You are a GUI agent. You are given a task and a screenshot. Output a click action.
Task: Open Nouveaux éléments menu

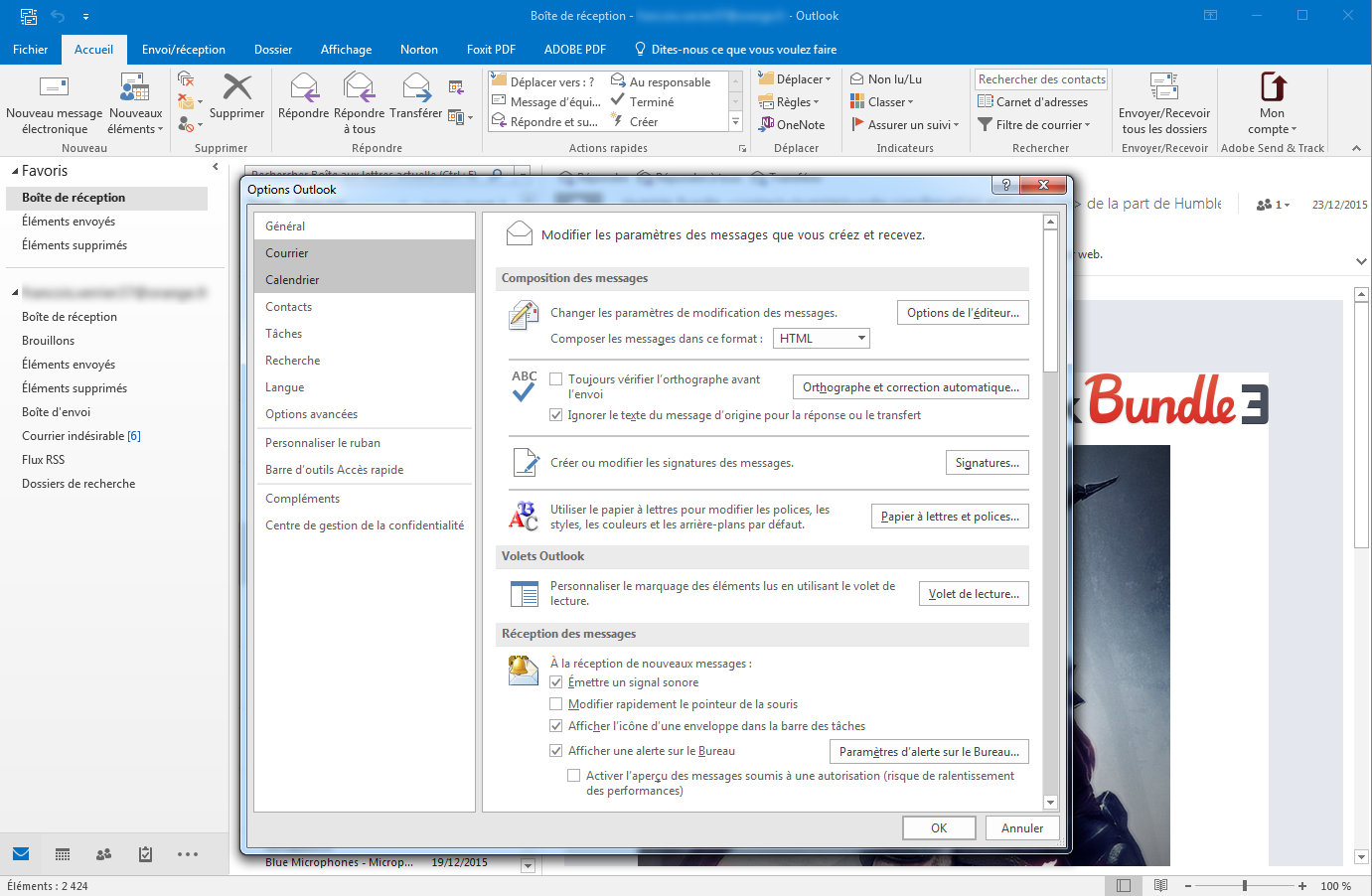[x=135, y=105]
